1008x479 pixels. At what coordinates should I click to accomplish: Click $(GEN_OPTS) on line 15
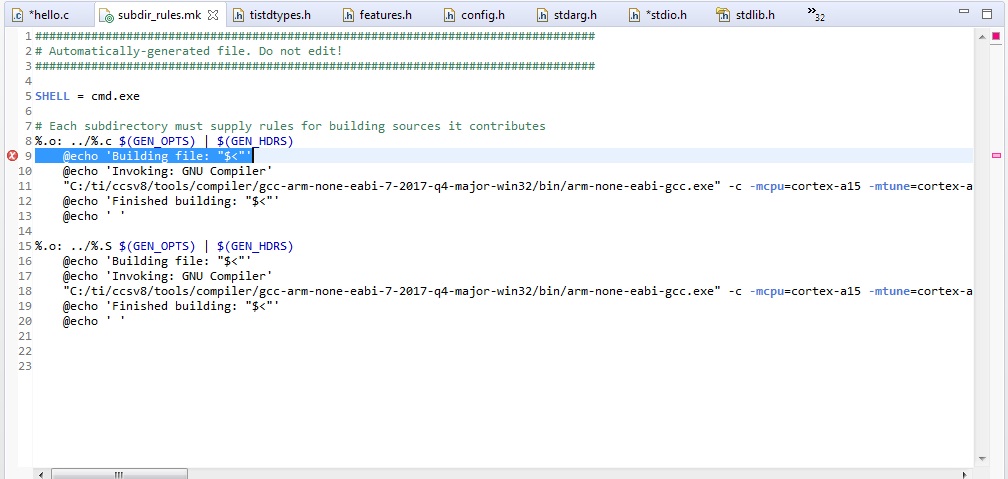click(x=157, y=246)
